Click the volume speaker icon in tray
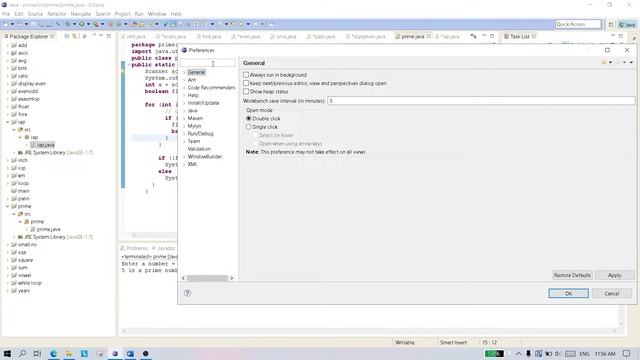This screenshot has height=360, width=640. 558,353
